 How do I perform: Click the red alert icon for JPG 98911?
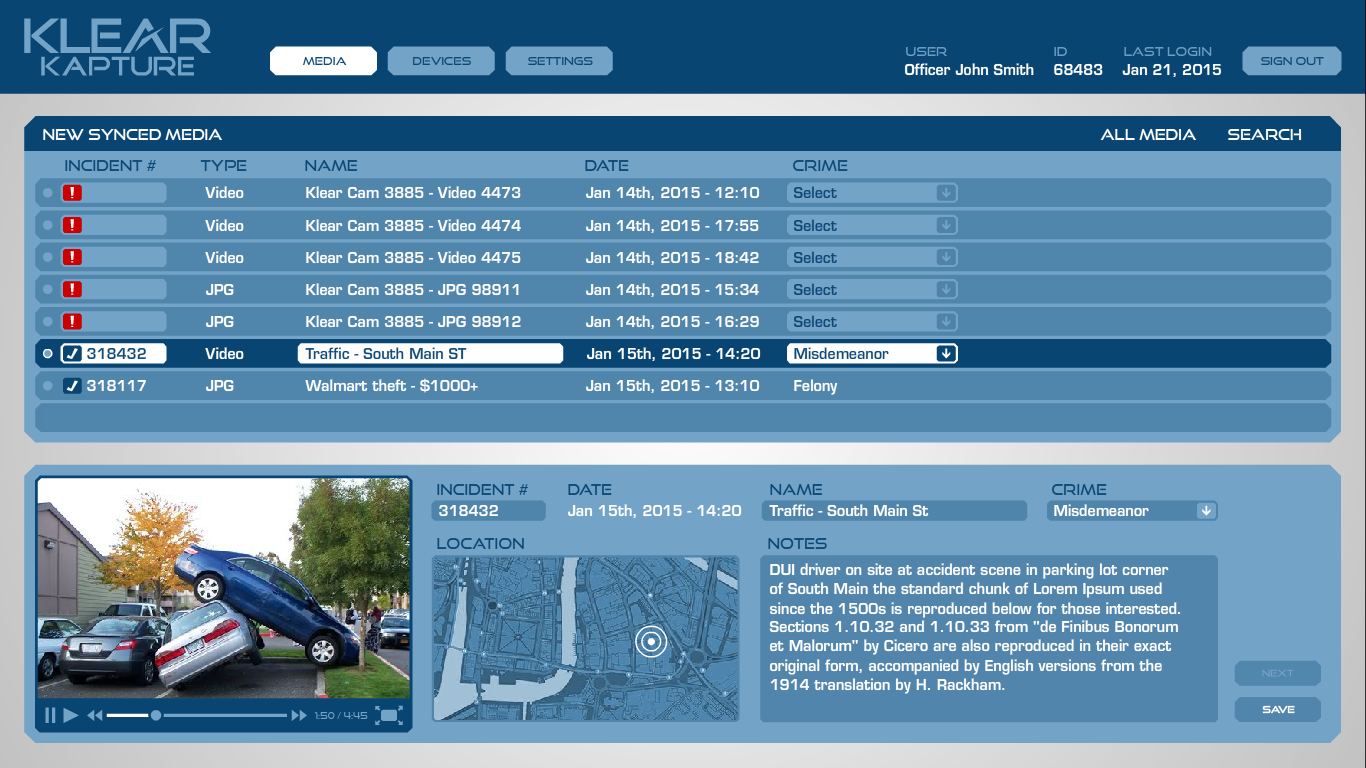coord(72,290)
